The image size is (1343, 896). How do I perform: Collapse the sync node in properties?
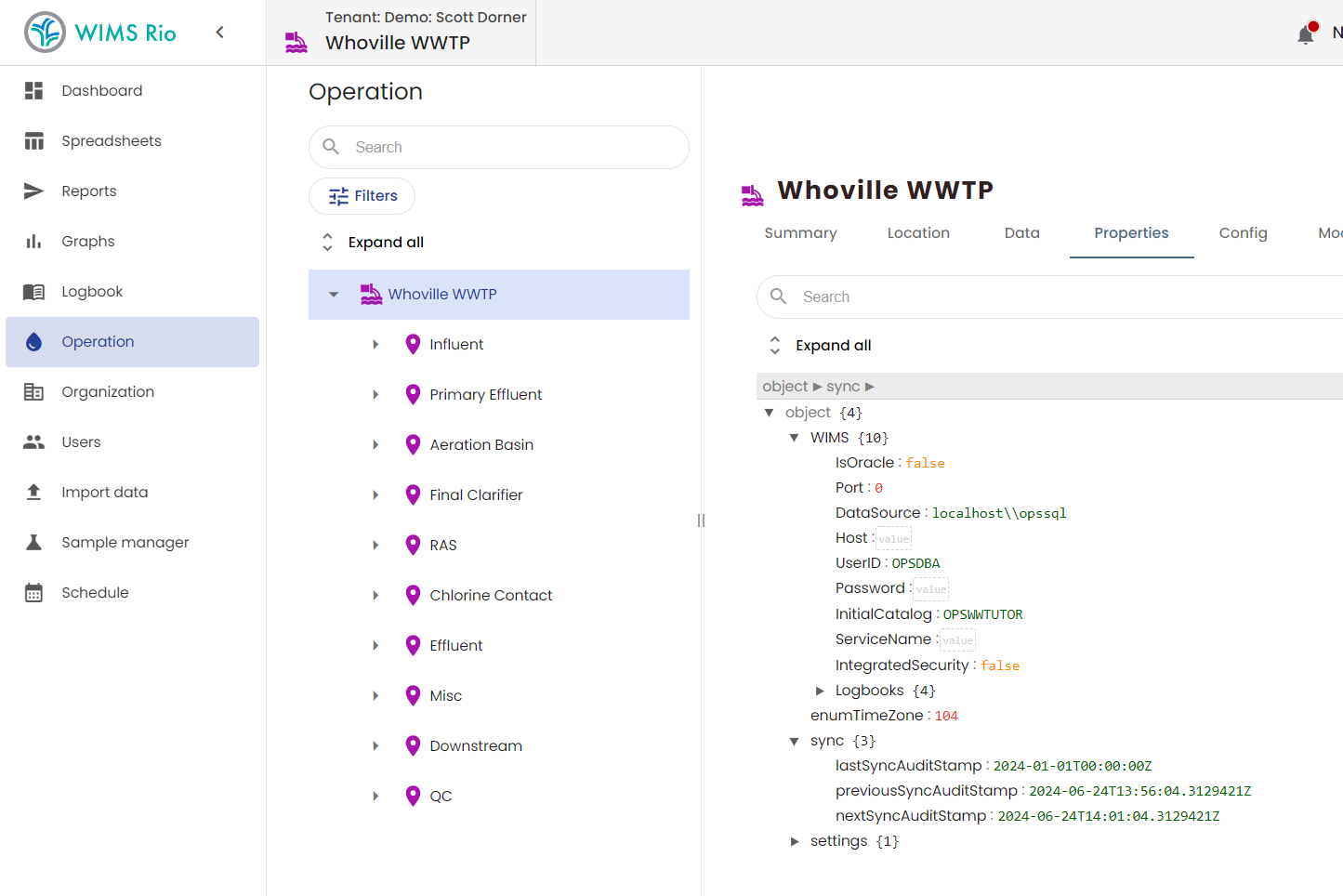click(x=795, y=741)
